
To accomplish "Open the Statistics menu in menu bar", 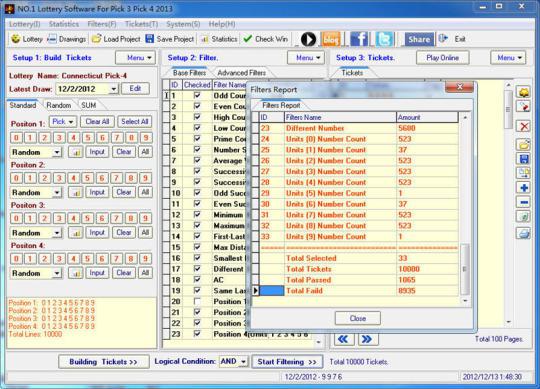I will point(64,24).
